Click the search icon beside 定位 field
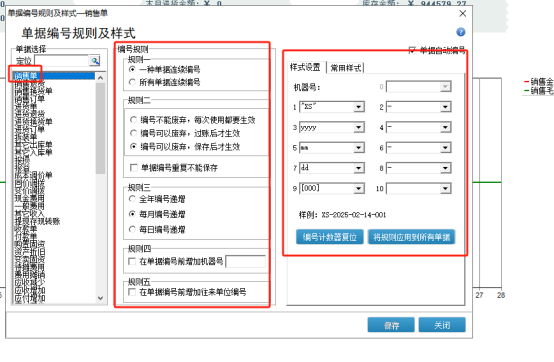Screen dimensions: 554x362 (94, 61)
